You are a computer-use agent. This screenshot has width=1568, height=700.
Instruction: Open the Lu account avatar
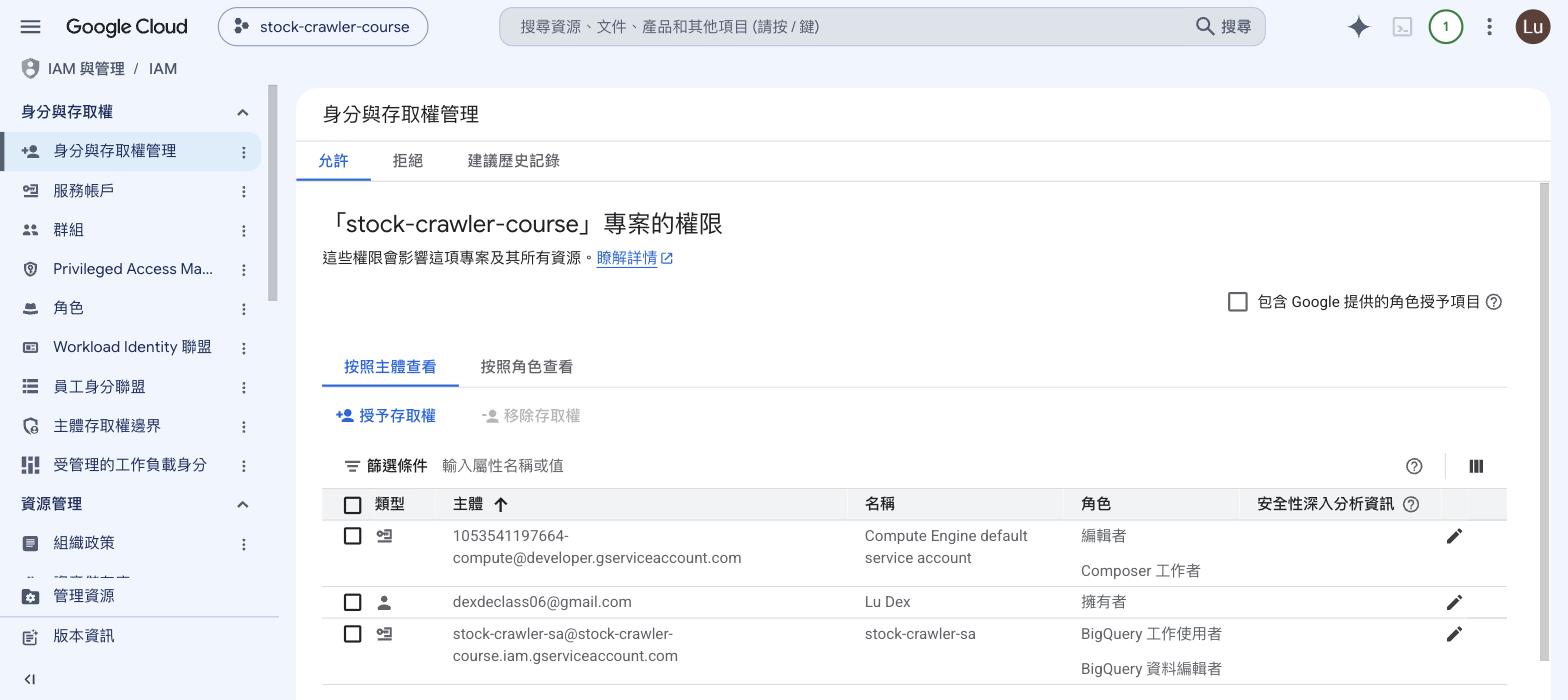pyautogui.click(x=1533, y=27)
